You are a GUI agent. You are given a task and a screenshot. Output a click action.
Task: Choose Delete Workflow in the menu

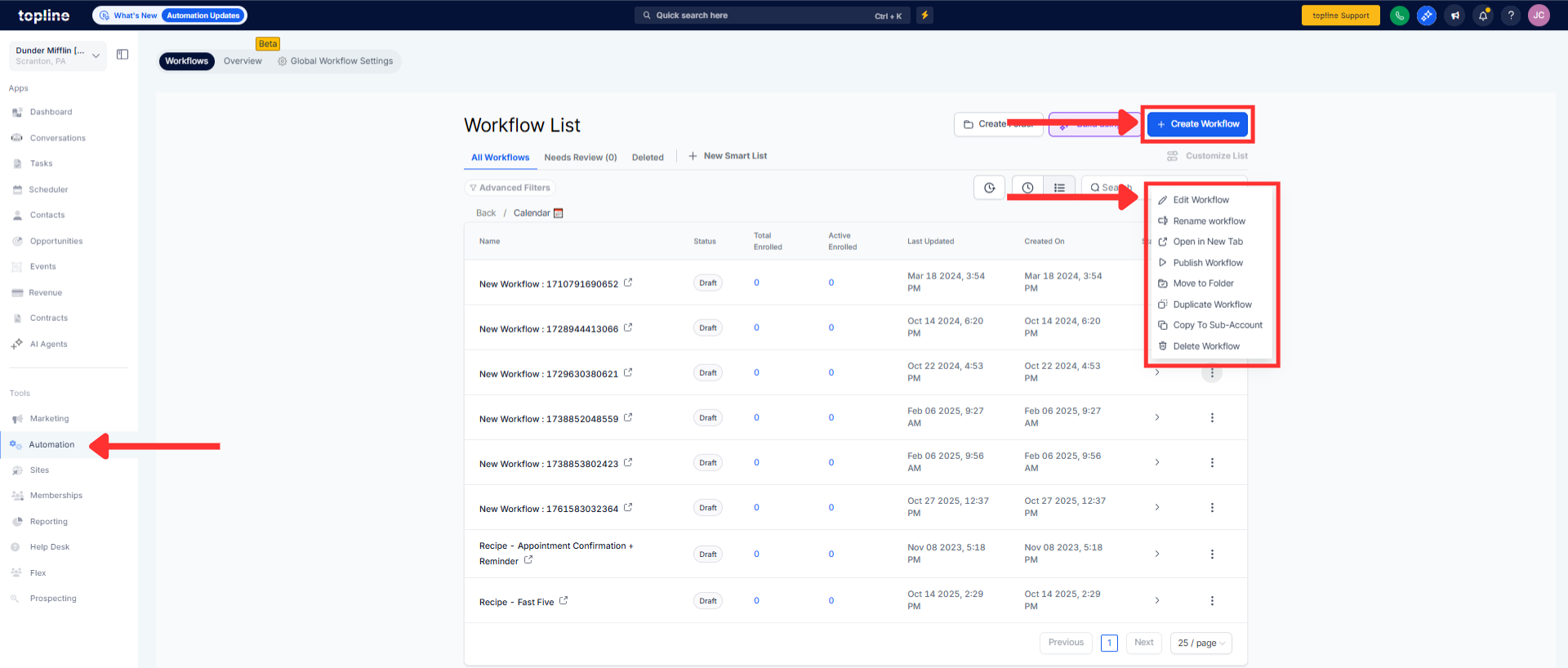click(x=1205, y=346)
